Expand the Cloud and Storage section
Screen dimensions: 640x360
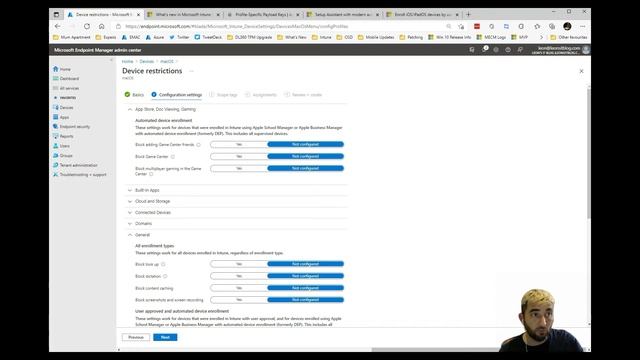(x=130, y=201)
